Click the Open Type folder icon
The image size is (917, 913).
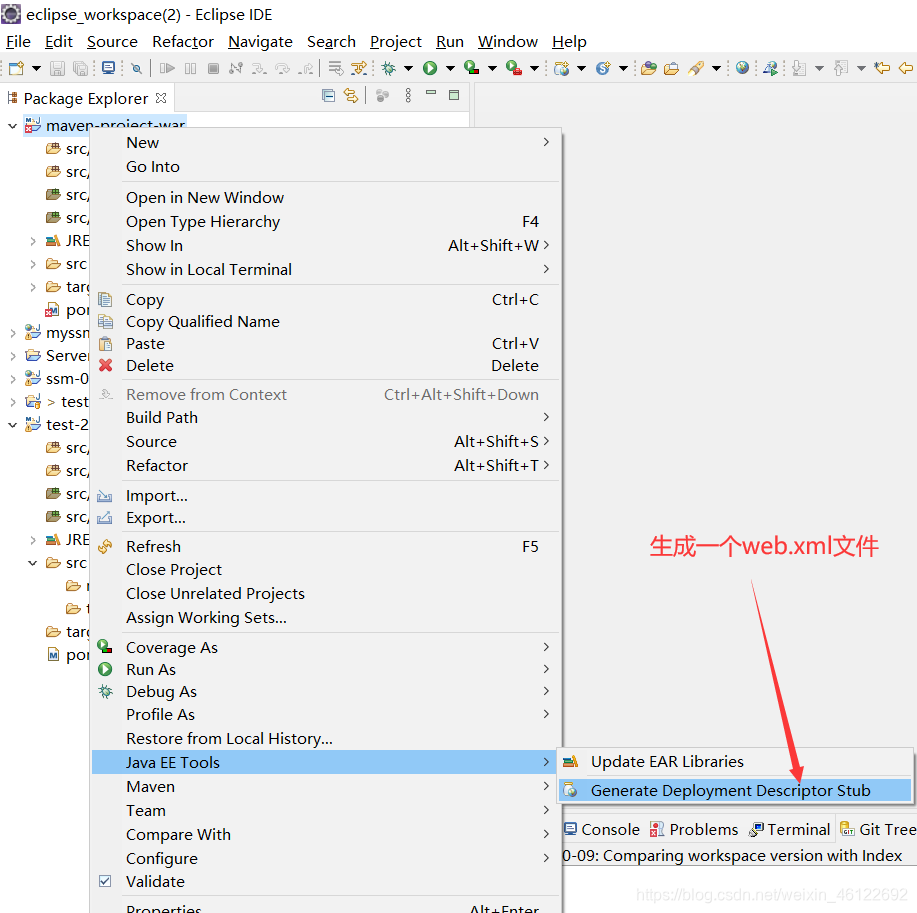pyautogui.click(x=649, y=68)
